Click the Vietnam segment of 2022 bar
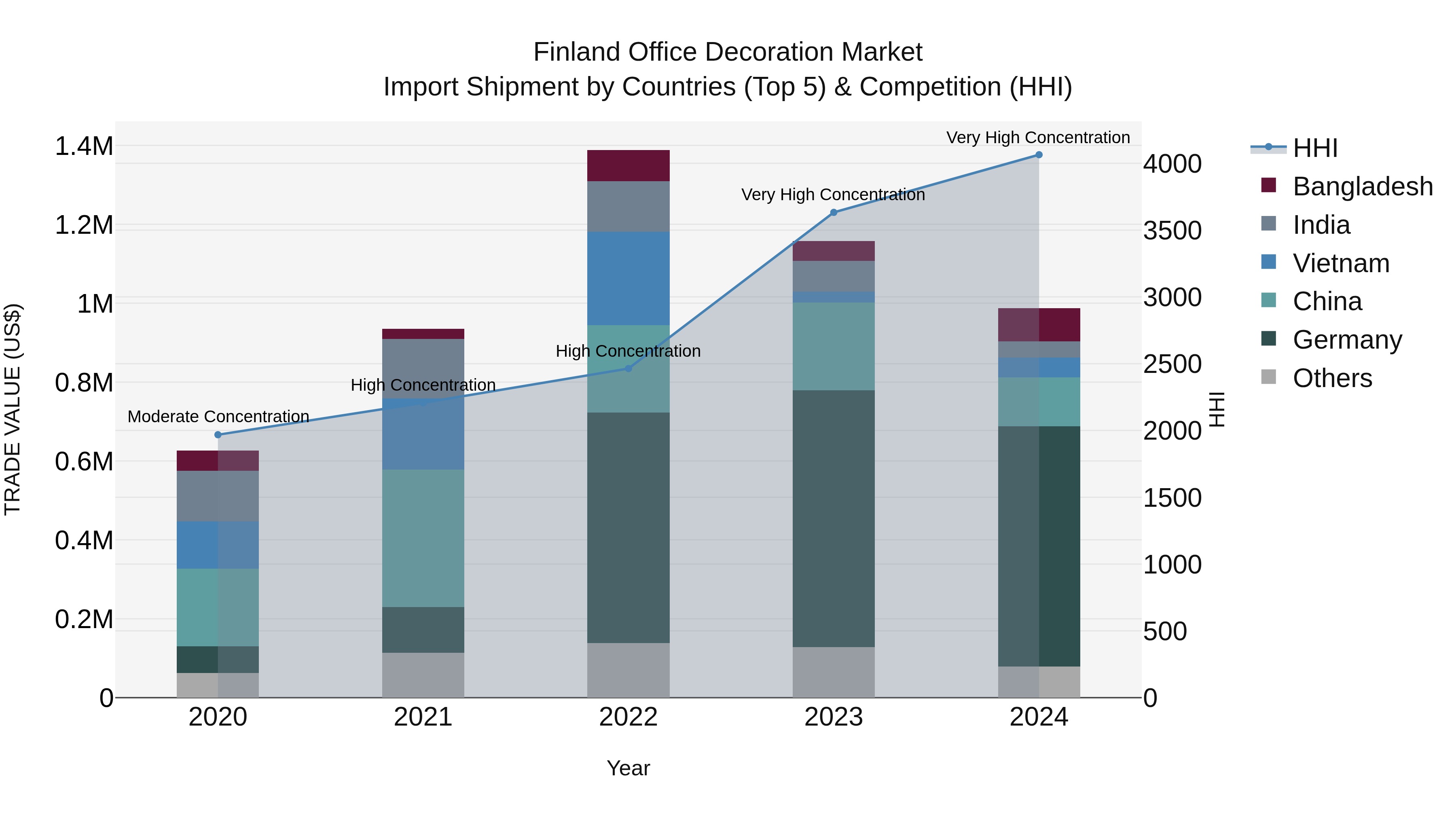The height and width of the screenshot is (819, 1456). pos(629,279)
